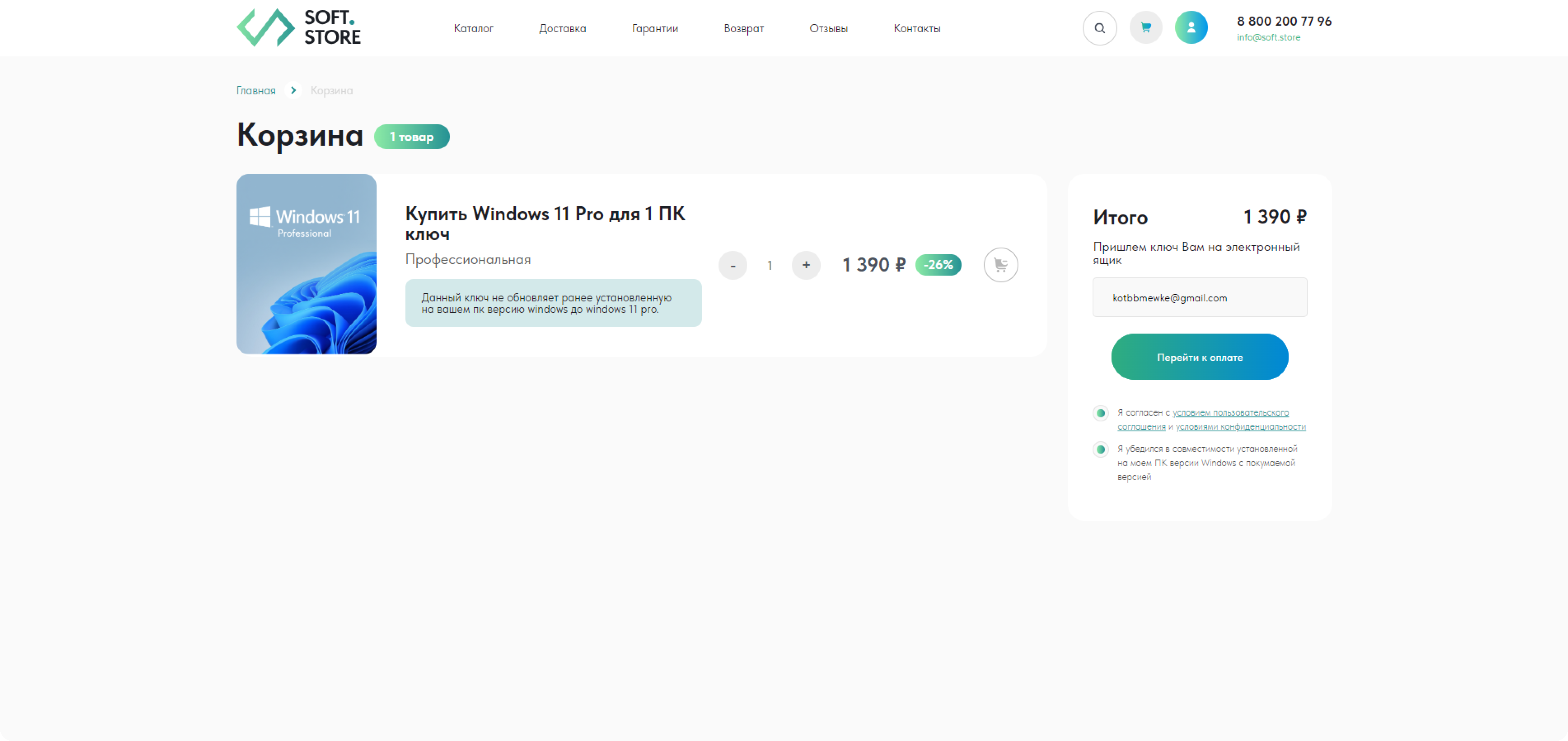This screenshot has height=741, width=1568.
Task: Click the info@soft.store email link
Action: [x=1268, y=38]
